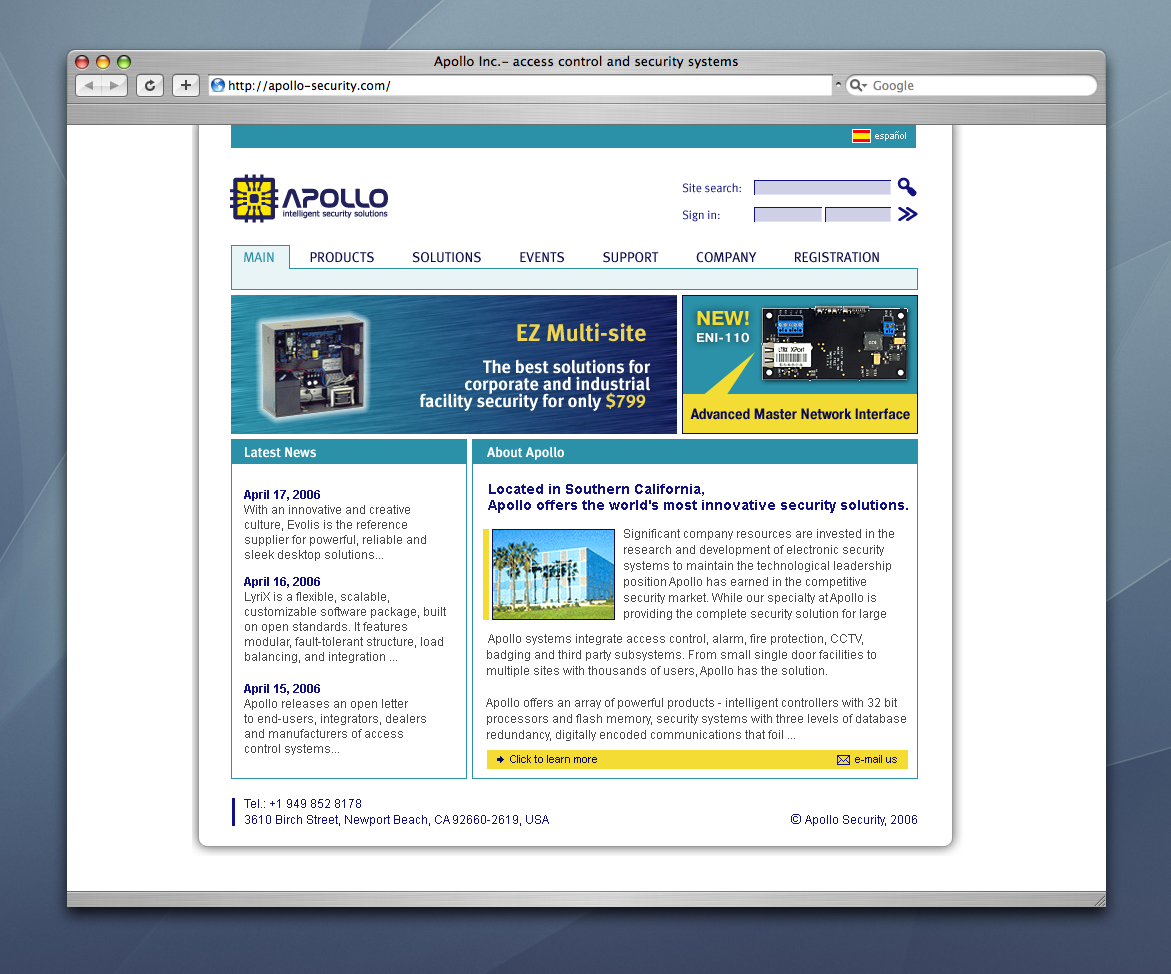Image resolution: width=1171 pixels, height=974 pixels.
Task: Open the Google search magnifier dropdown
Action: click(858, 85)
